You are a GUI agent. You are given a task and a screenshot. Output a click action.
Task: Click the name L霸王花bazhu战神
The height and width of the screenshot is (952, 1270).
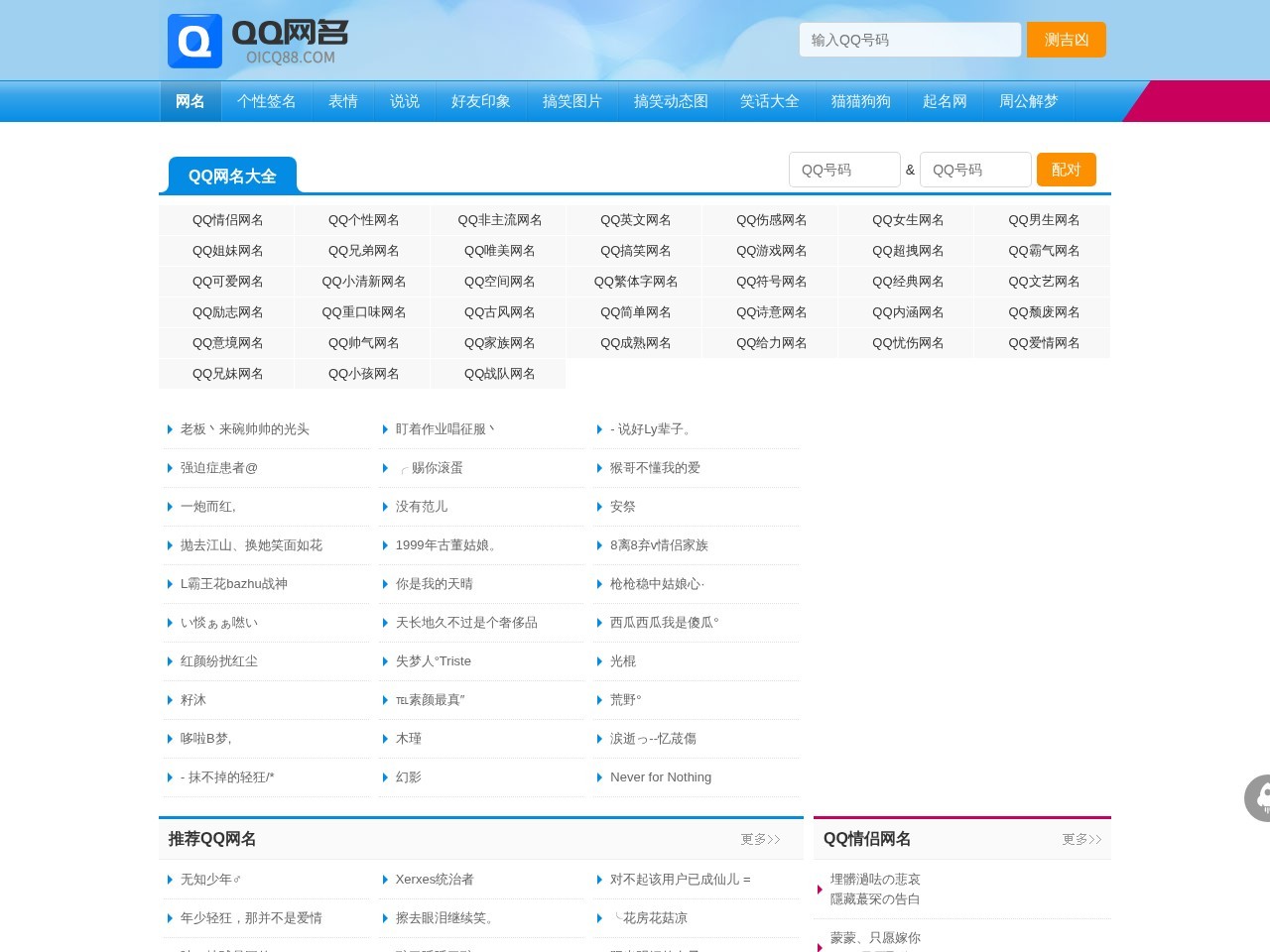(x=234, y=584)
